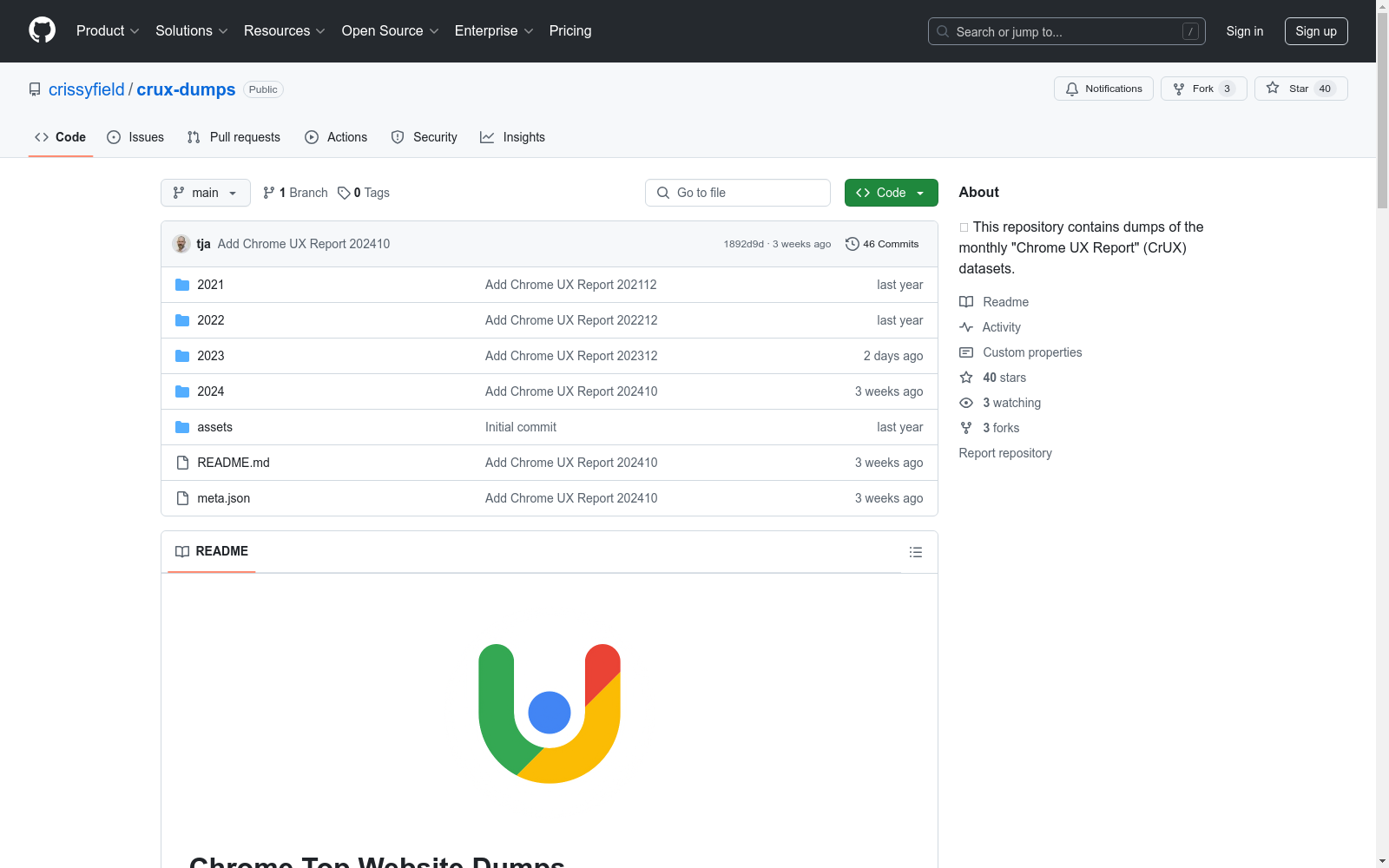Star the crux-dumps repository
1389x868 pixels.
(1300, 89)
